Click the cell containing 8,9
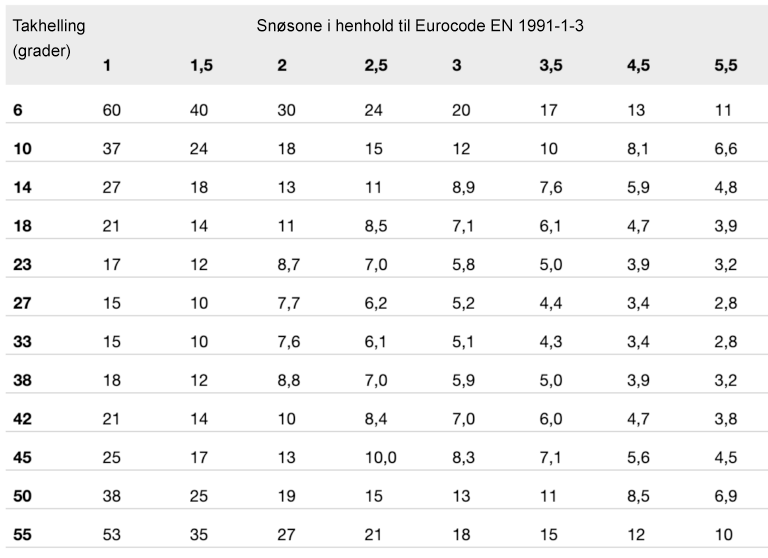Screen dimensions: 768x558 (463, 186)
